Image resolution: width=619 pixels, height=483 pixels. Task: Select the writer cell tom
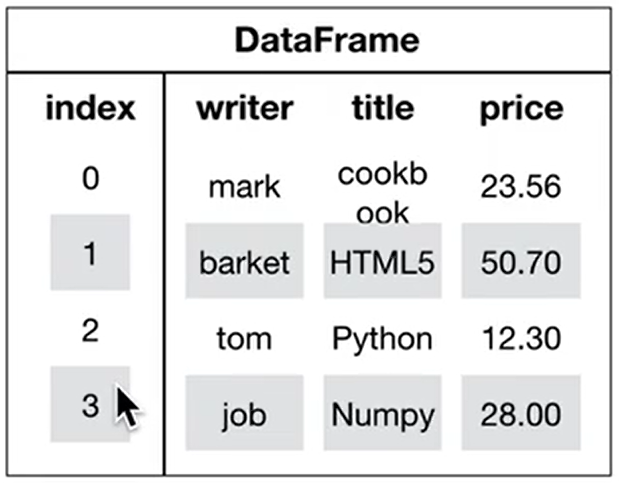244,338
